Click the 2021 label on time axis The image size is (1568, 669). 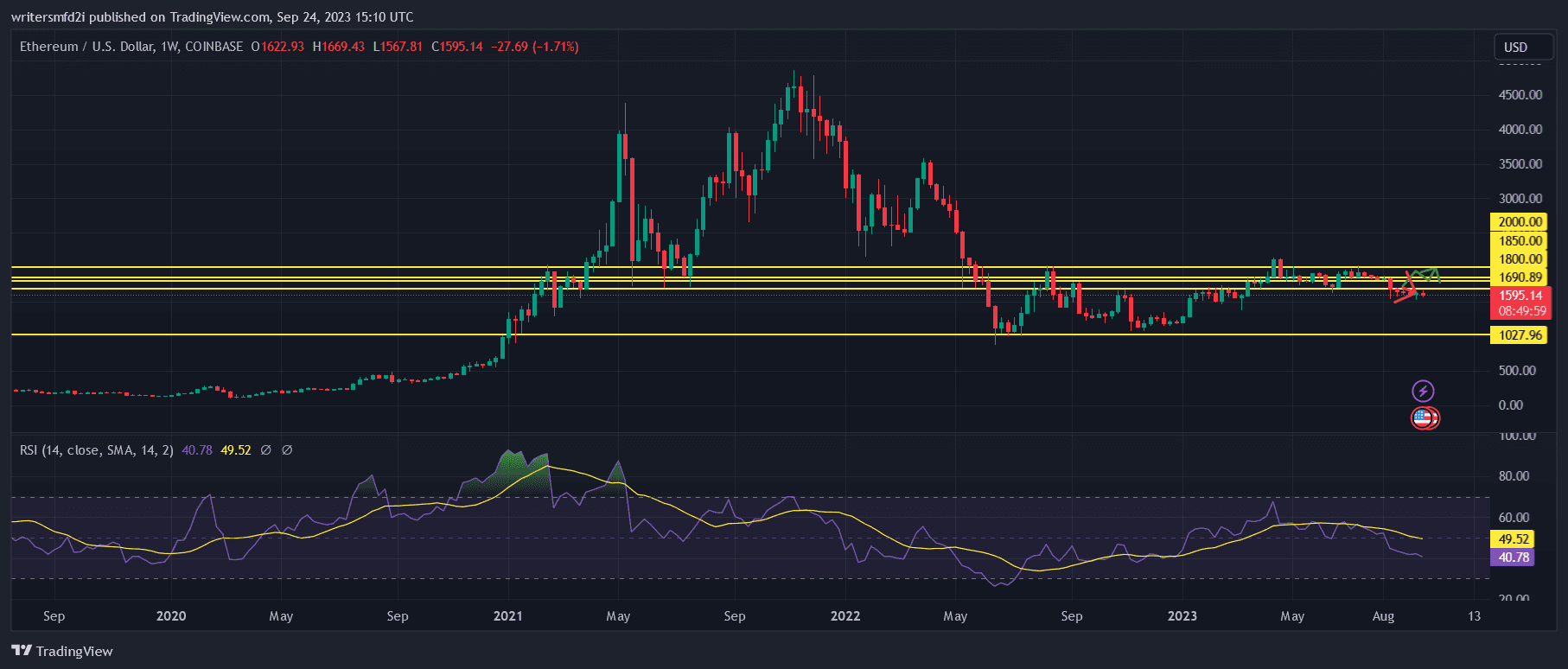[507, 616]
